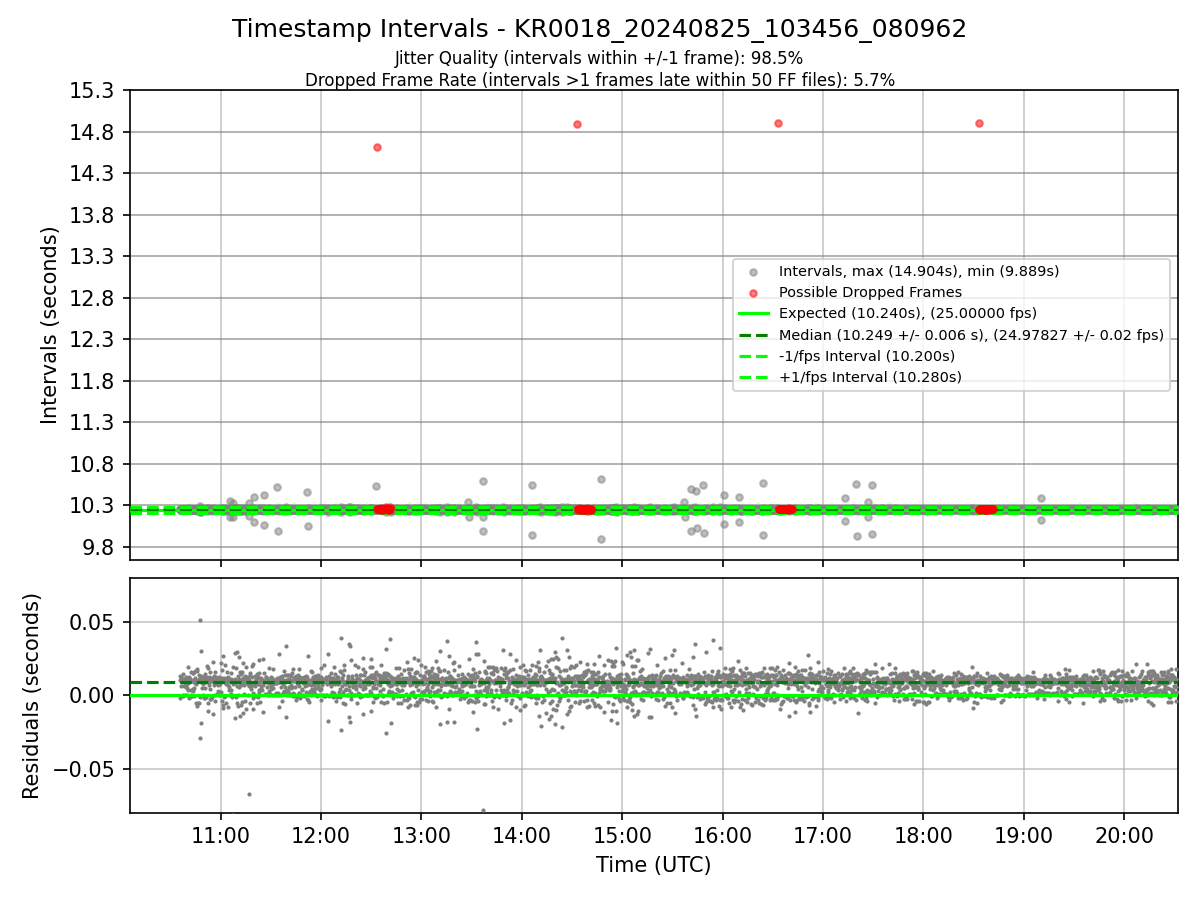
Task: Click the high red dropped-frame point near 14:30
Action: 577,124
